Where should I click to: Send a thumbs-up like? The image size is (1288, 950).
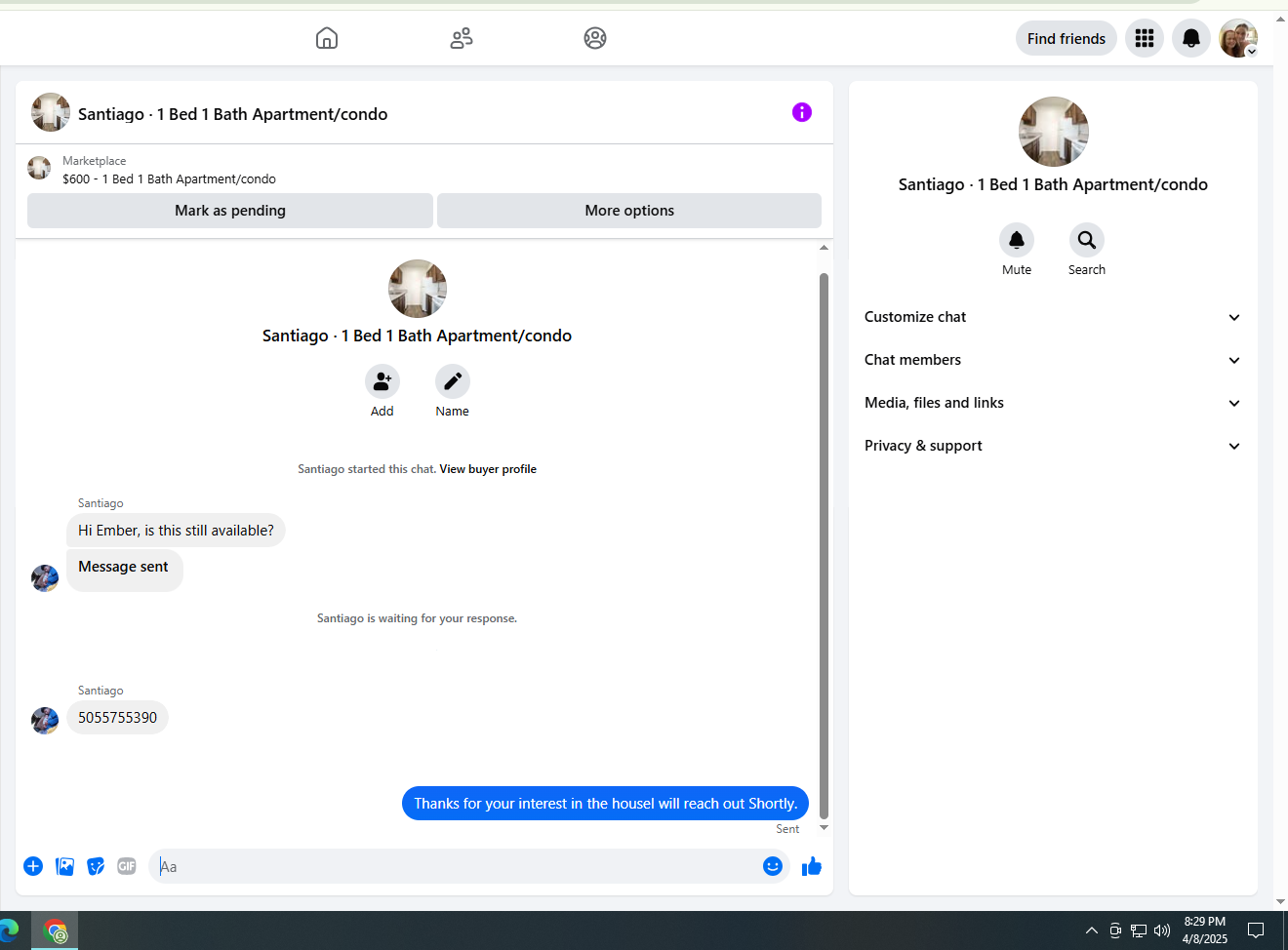(812, 866)
